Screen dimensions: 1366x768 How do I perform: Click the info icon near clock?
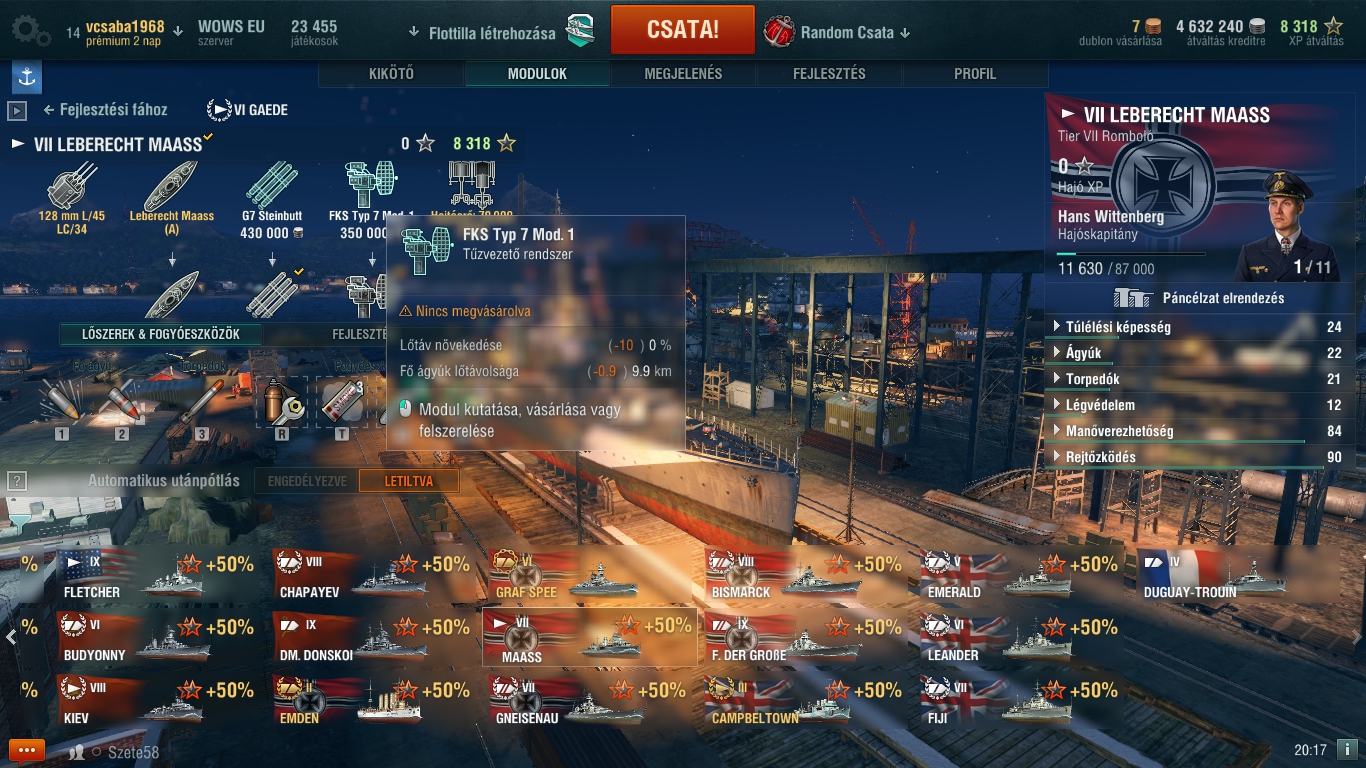[1346, 749]
